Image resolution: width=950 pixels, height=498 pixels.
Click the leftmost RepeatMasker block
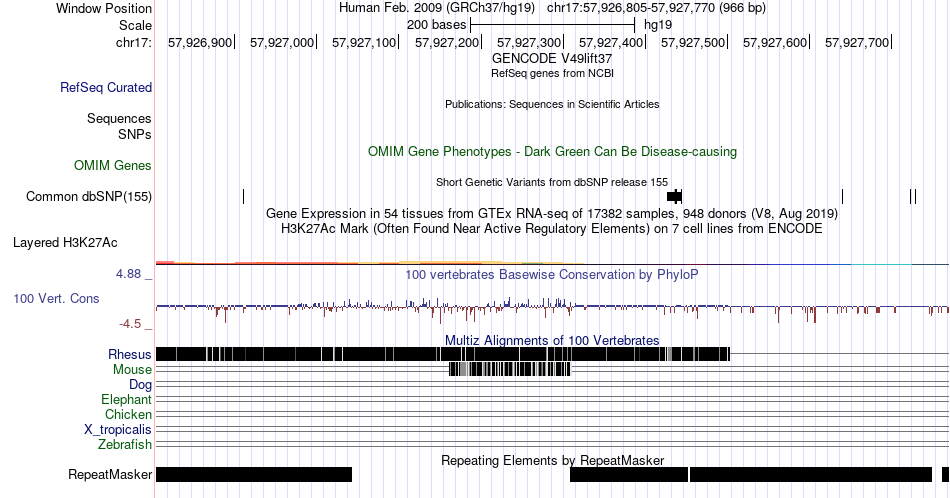tap(254, 474)
